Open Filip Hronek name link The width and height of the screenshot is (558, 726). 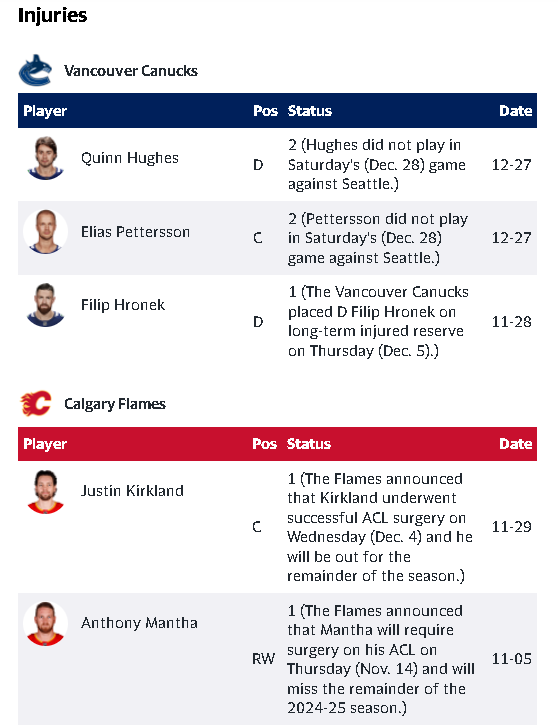pyautogui.click(x=123, y=305)
